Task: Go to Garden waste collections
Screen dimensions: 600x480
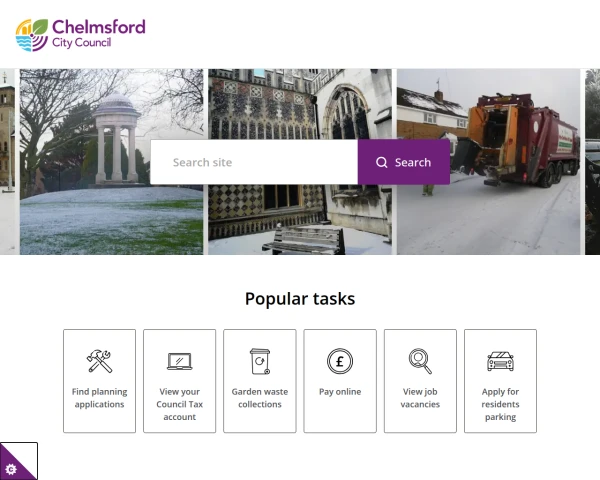Action: pyautogui.click(x=260, y=398)
